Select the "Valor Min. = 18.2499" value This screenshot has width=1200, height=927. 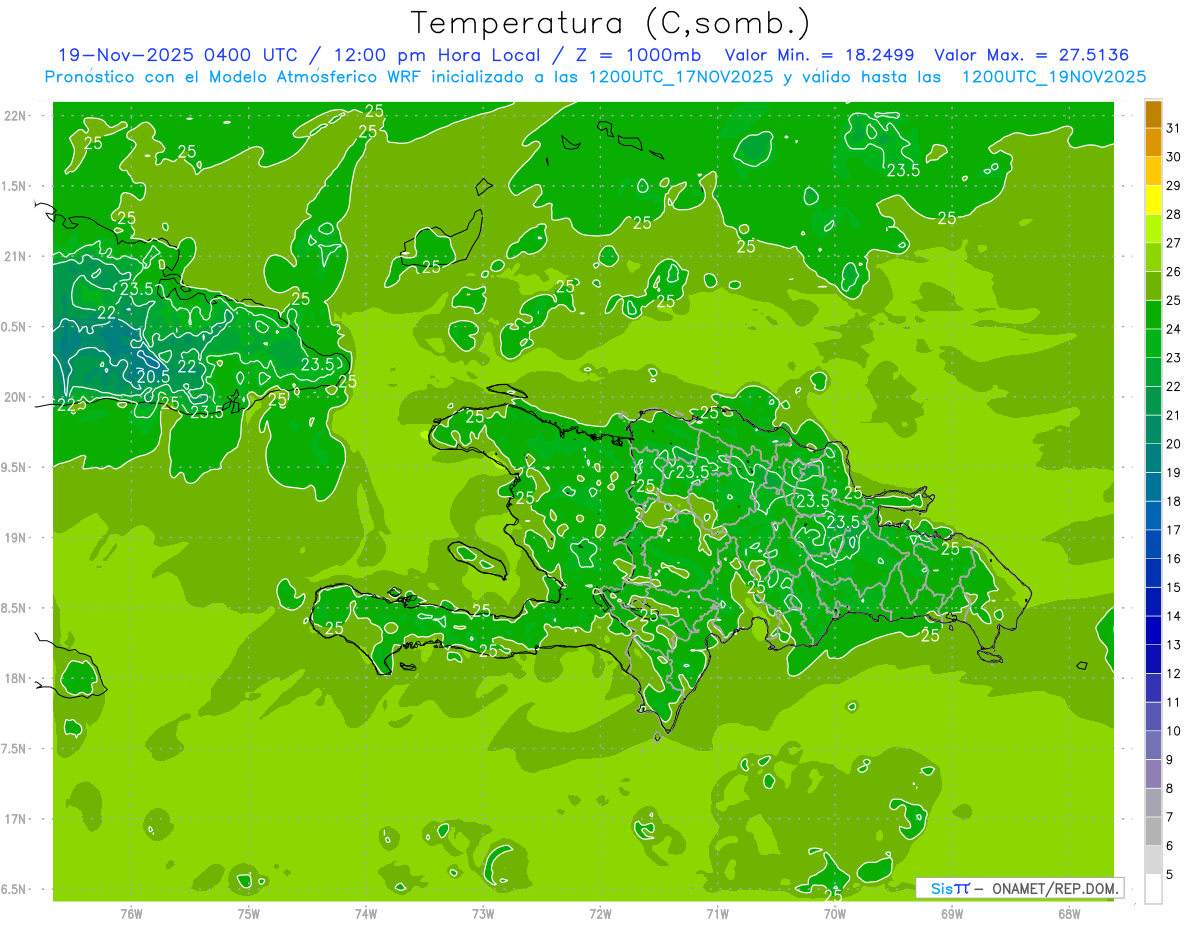click(821, 55)
